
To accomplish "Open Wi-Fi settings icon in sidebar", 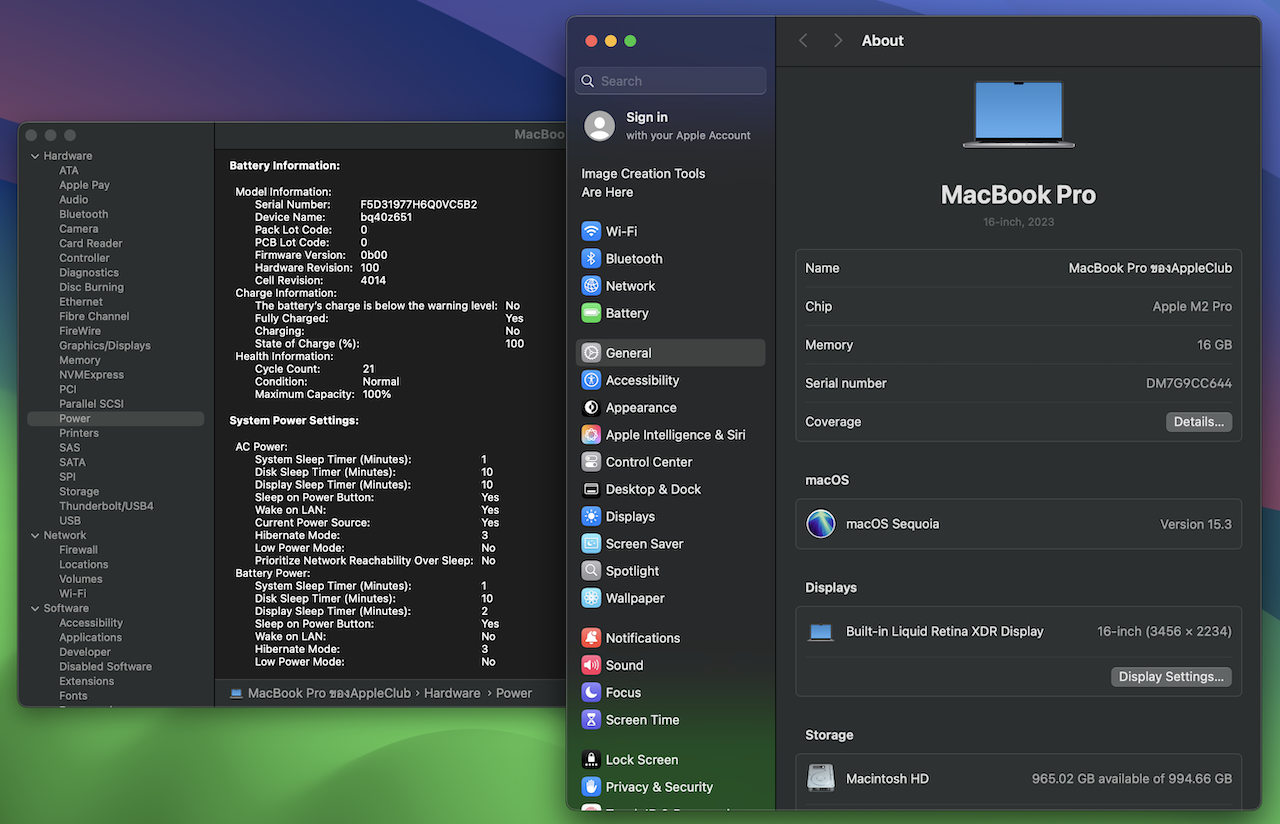I will 591,231.
